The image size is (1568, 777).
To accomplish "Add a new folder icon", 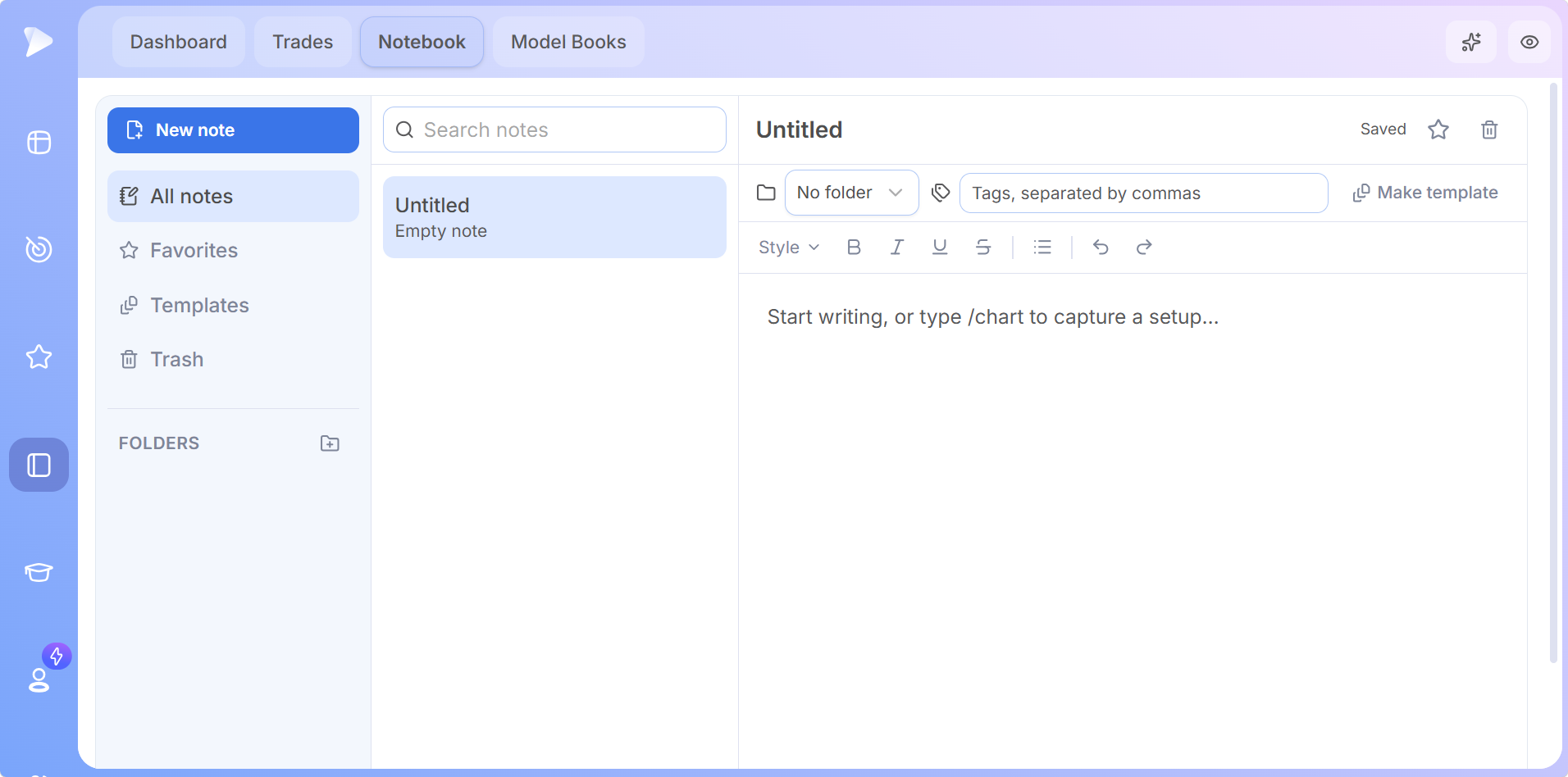I will [330, 443].
